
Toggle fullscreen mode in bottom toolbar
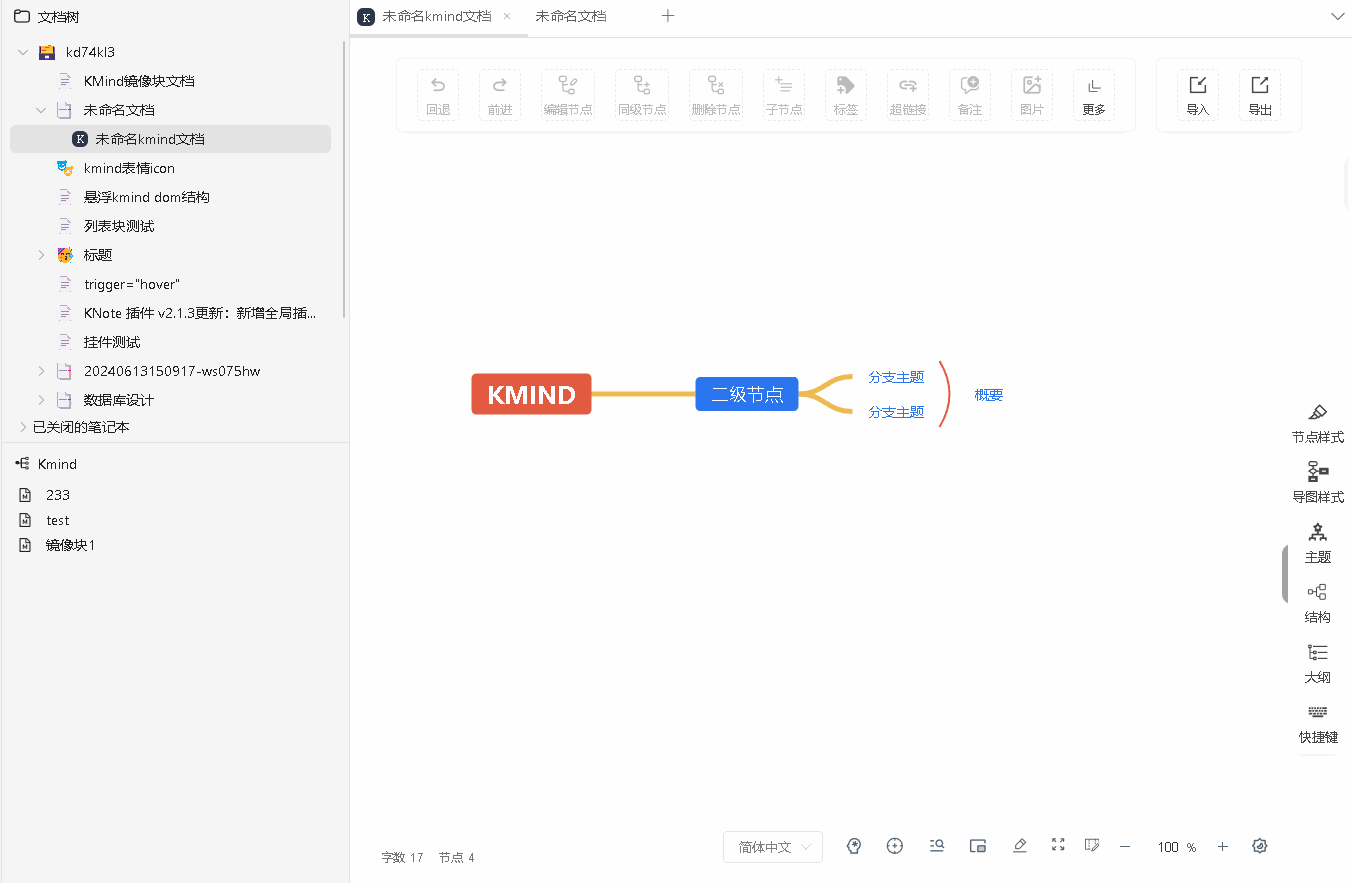pyautogui.click(x=1058, y=845)
